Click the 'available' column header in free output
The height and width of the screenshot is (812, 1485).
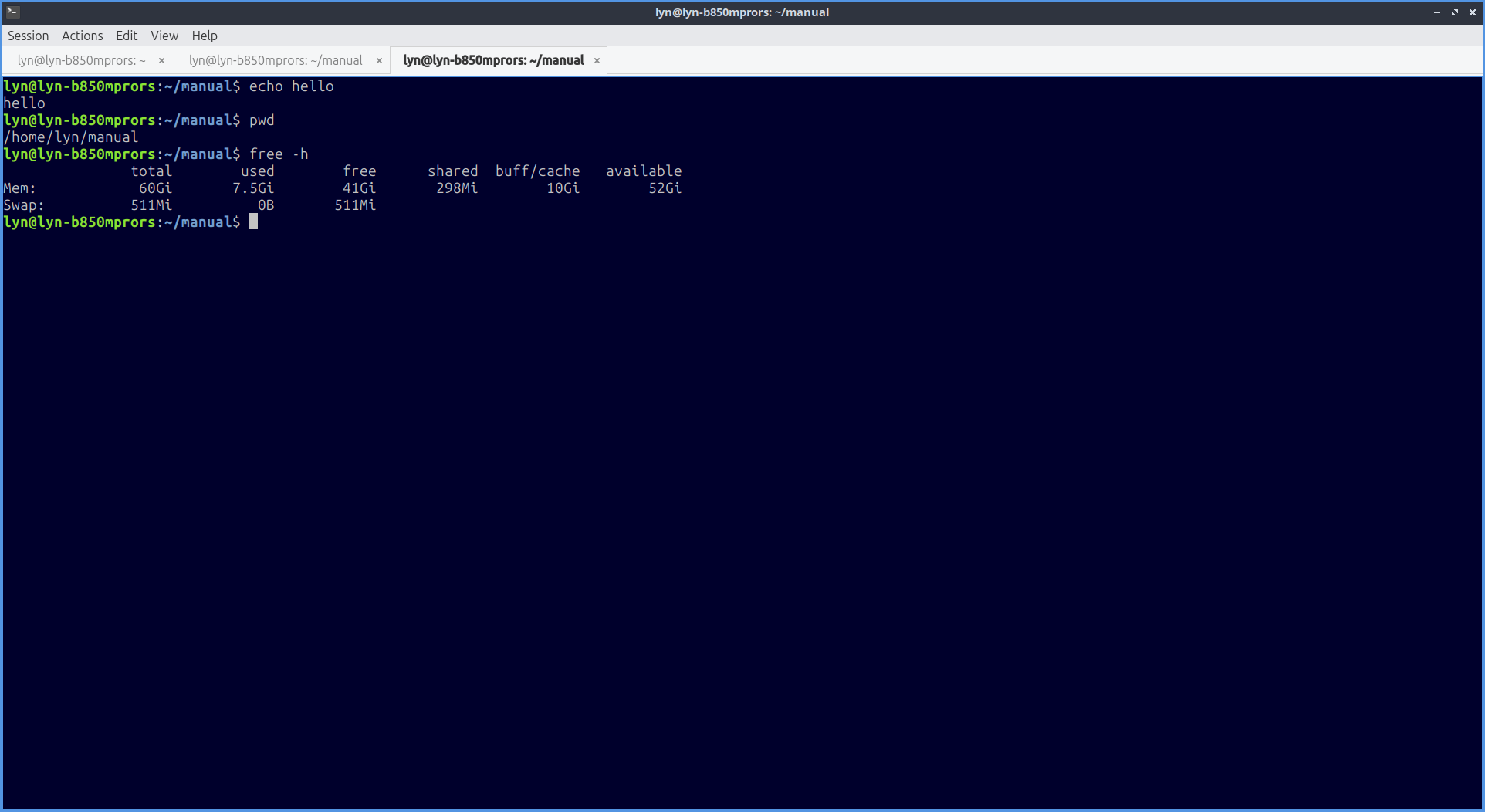pyautogui.click(x=643, y=171)
